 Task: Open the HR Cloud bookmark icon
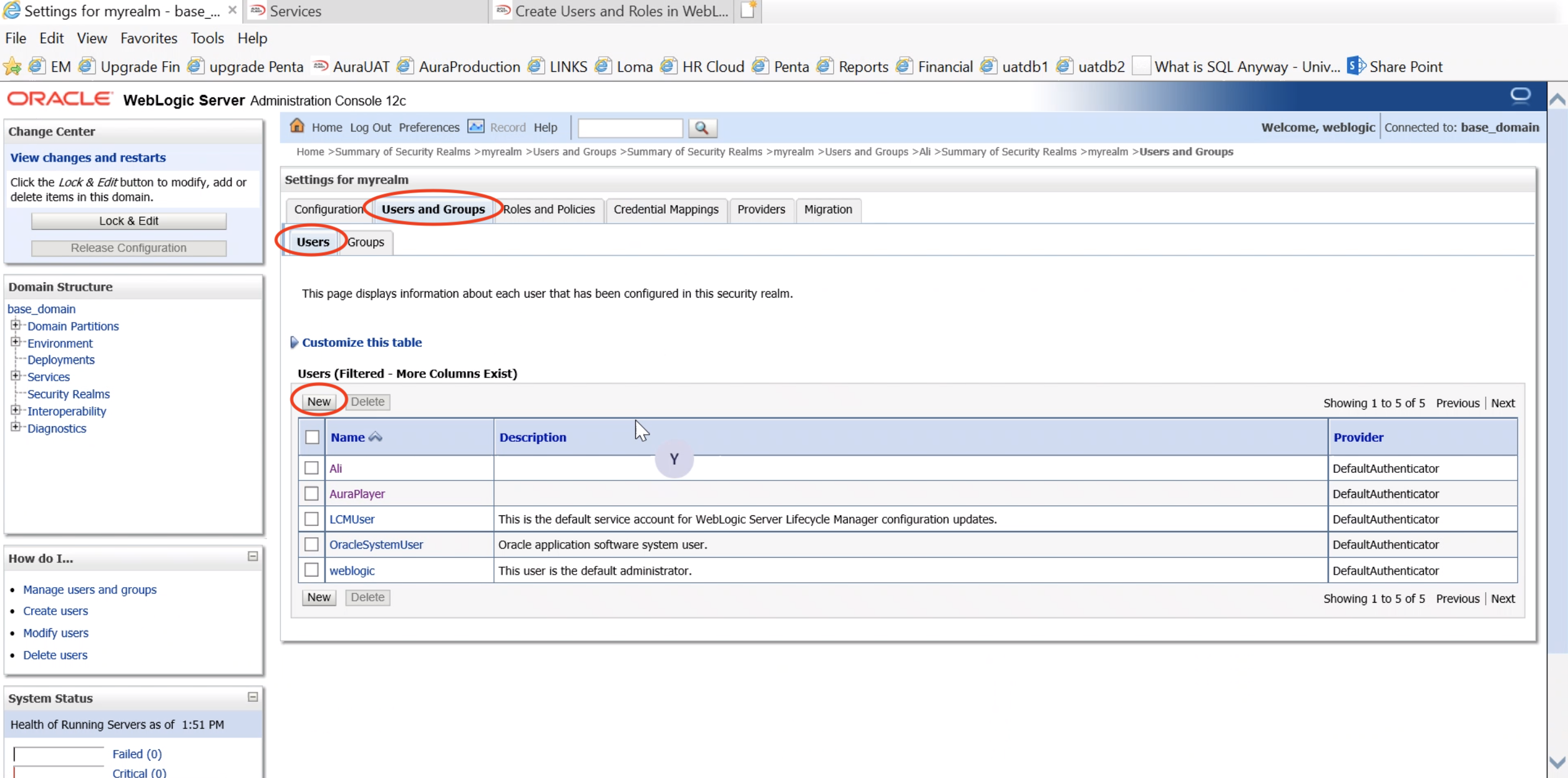pos(669,66)
